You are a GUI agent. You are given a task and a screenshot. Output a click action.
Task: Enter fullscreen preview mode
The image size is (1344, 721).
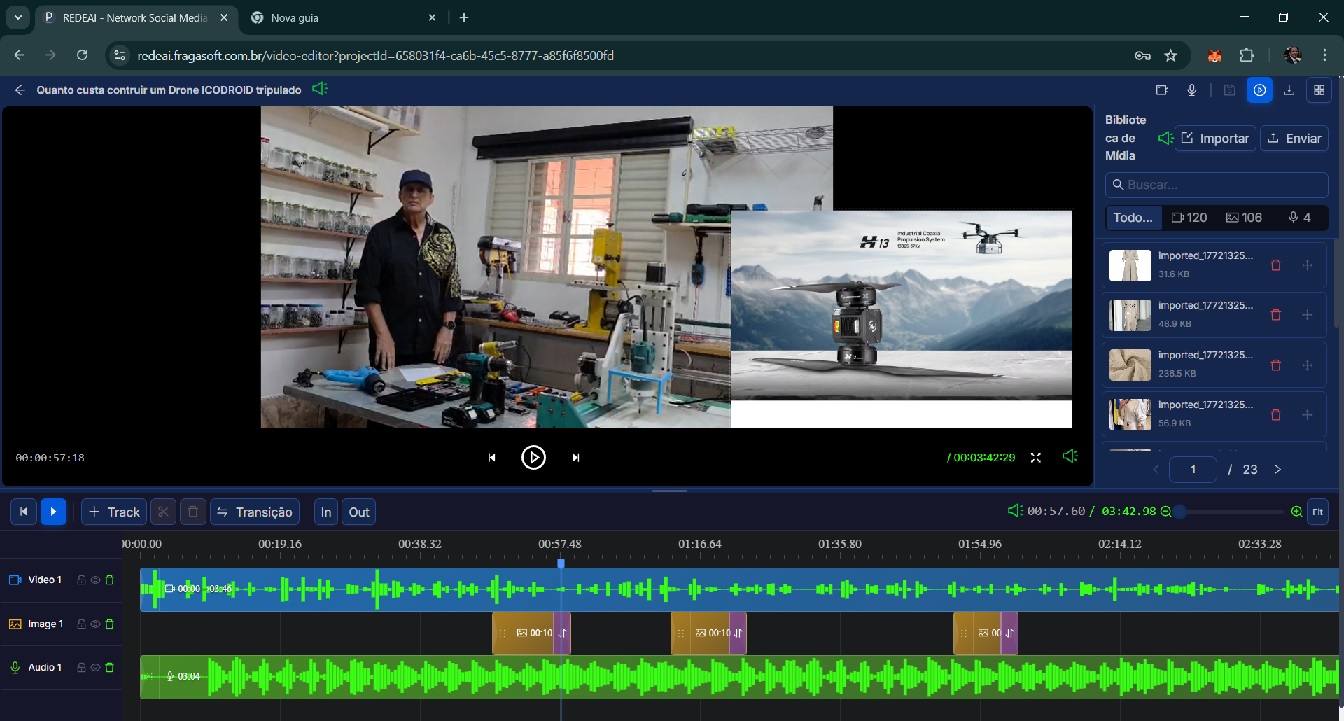click(1036, 458)
